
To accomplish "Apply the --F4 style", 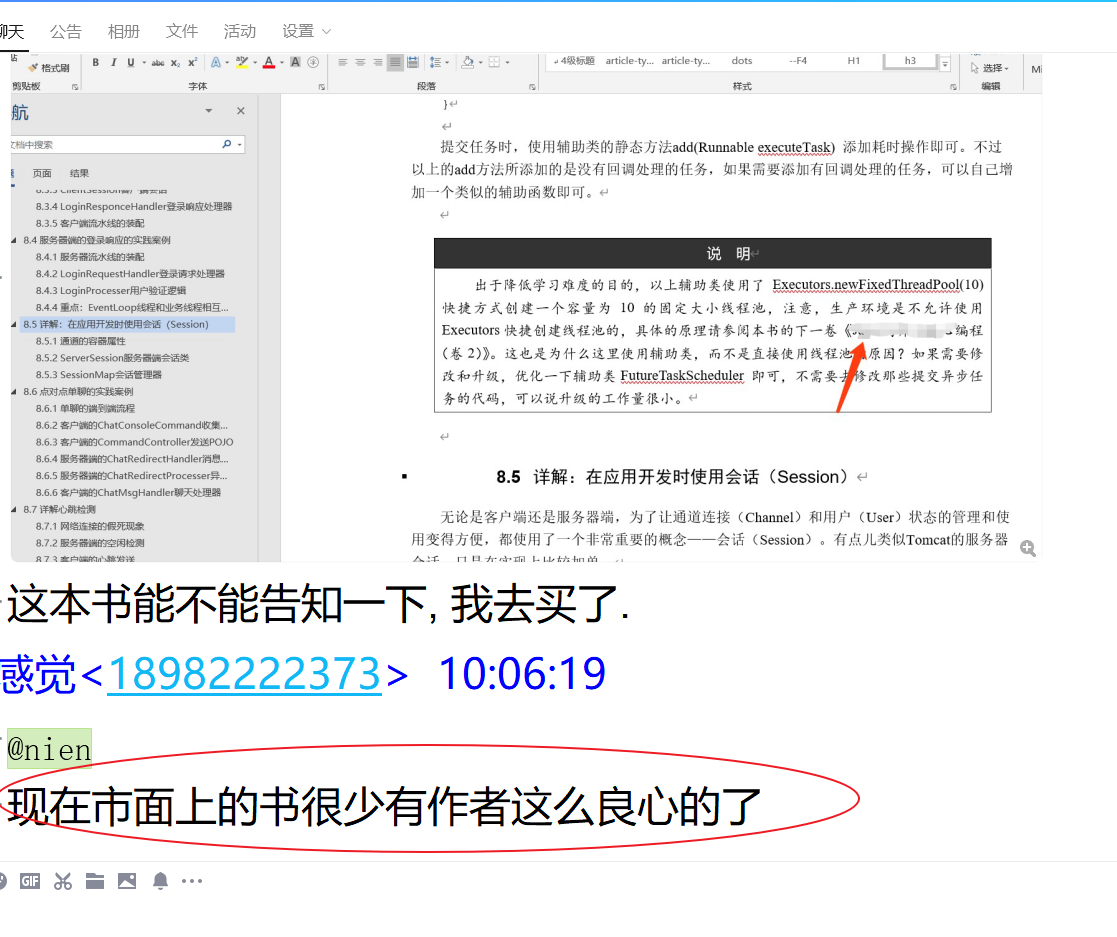I will click(x=798, y=61).
